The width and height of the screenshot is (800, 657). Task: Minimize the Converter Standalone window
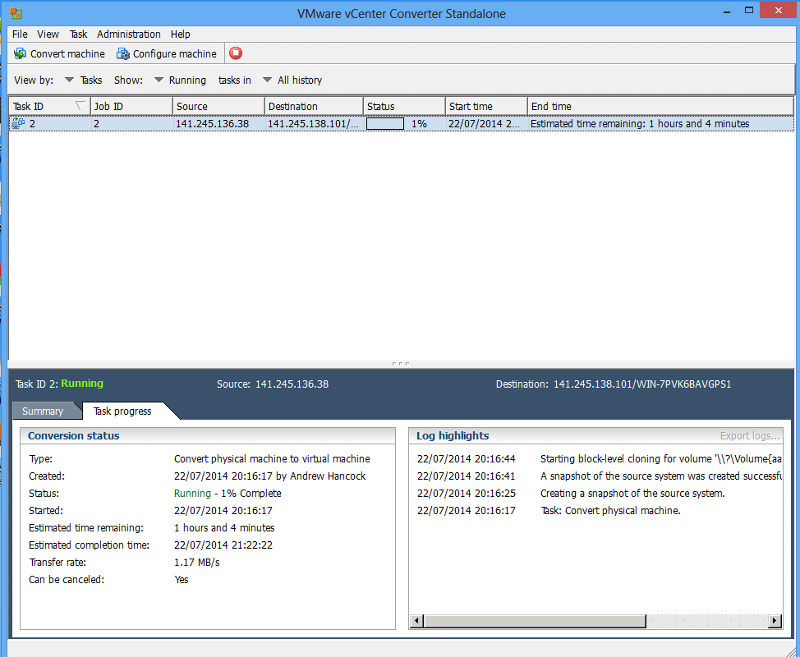tap(727, 10)
